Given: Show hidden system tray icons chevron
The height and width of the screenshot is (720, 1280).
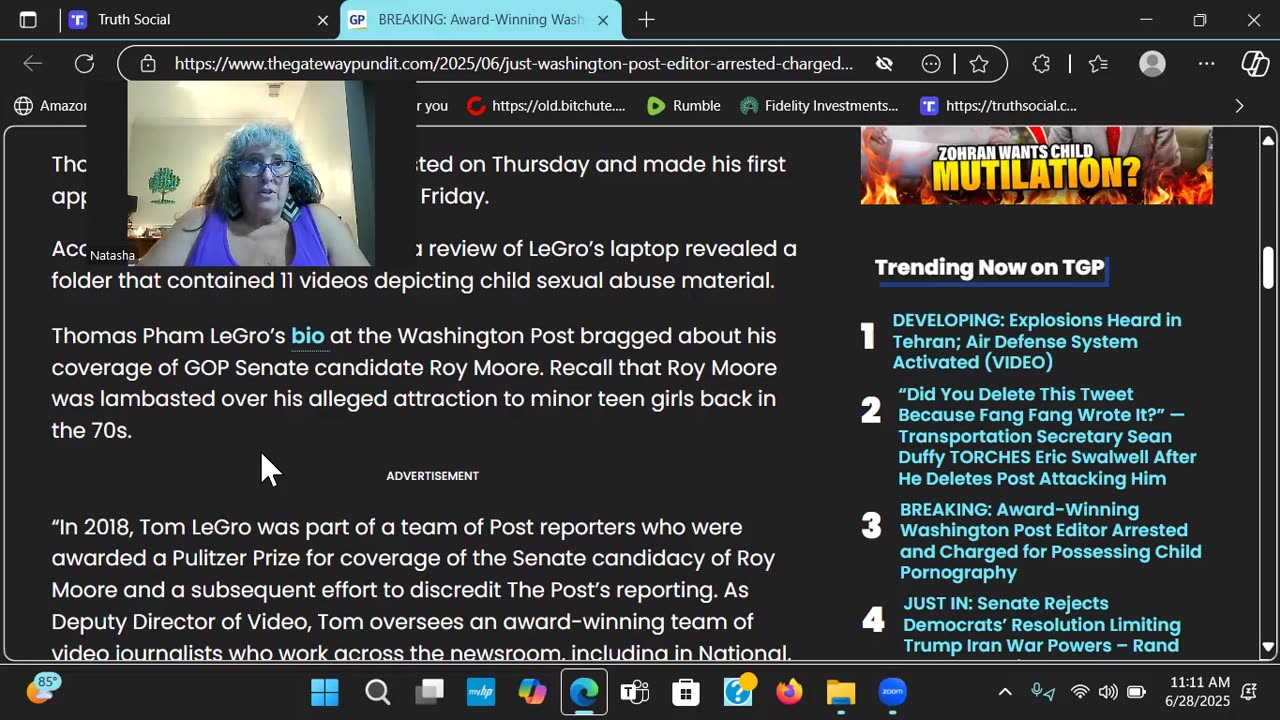Looking at the screenshot, I should coord(1005,692).
